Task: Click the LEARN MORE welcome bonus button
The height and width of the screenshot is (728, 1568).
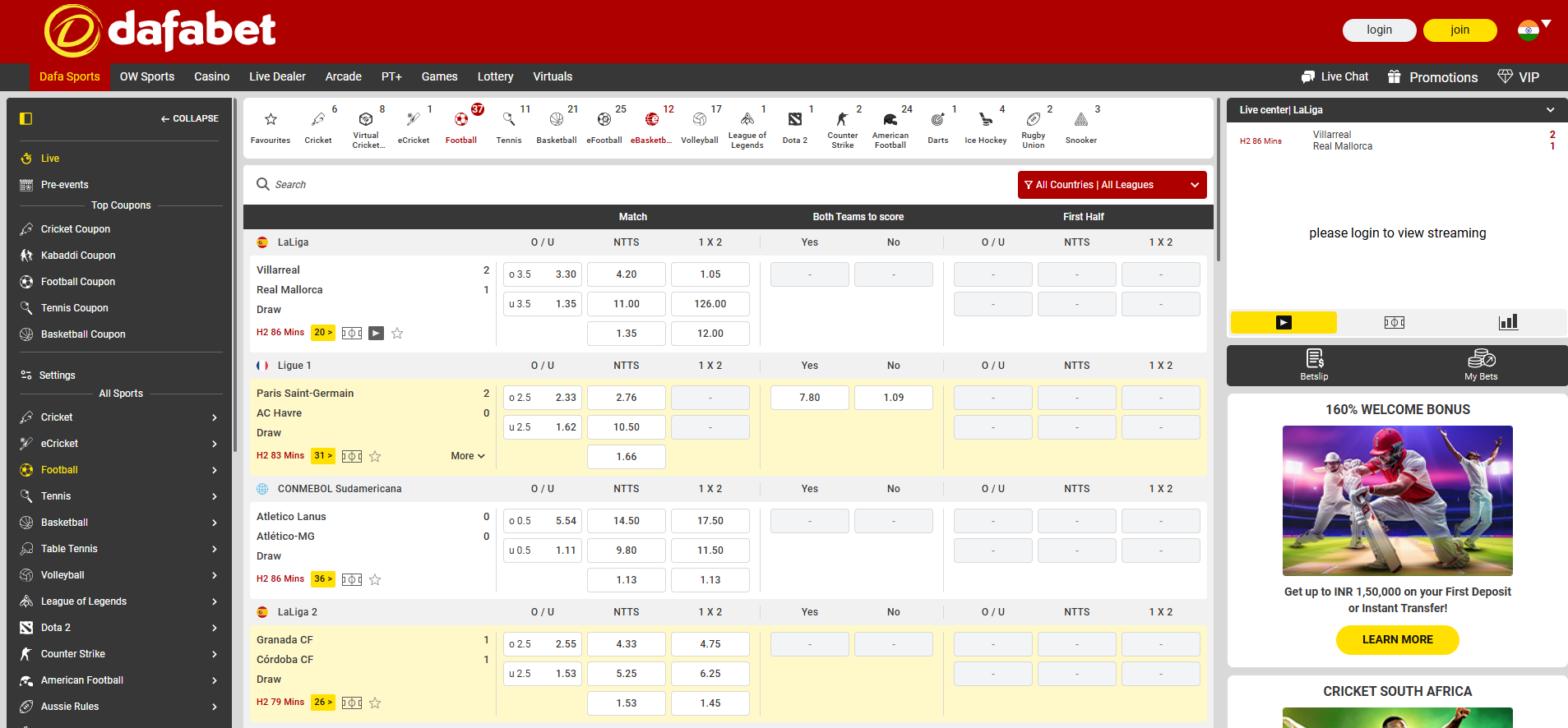Action: pyautogui.click(x=1397, y=639)
